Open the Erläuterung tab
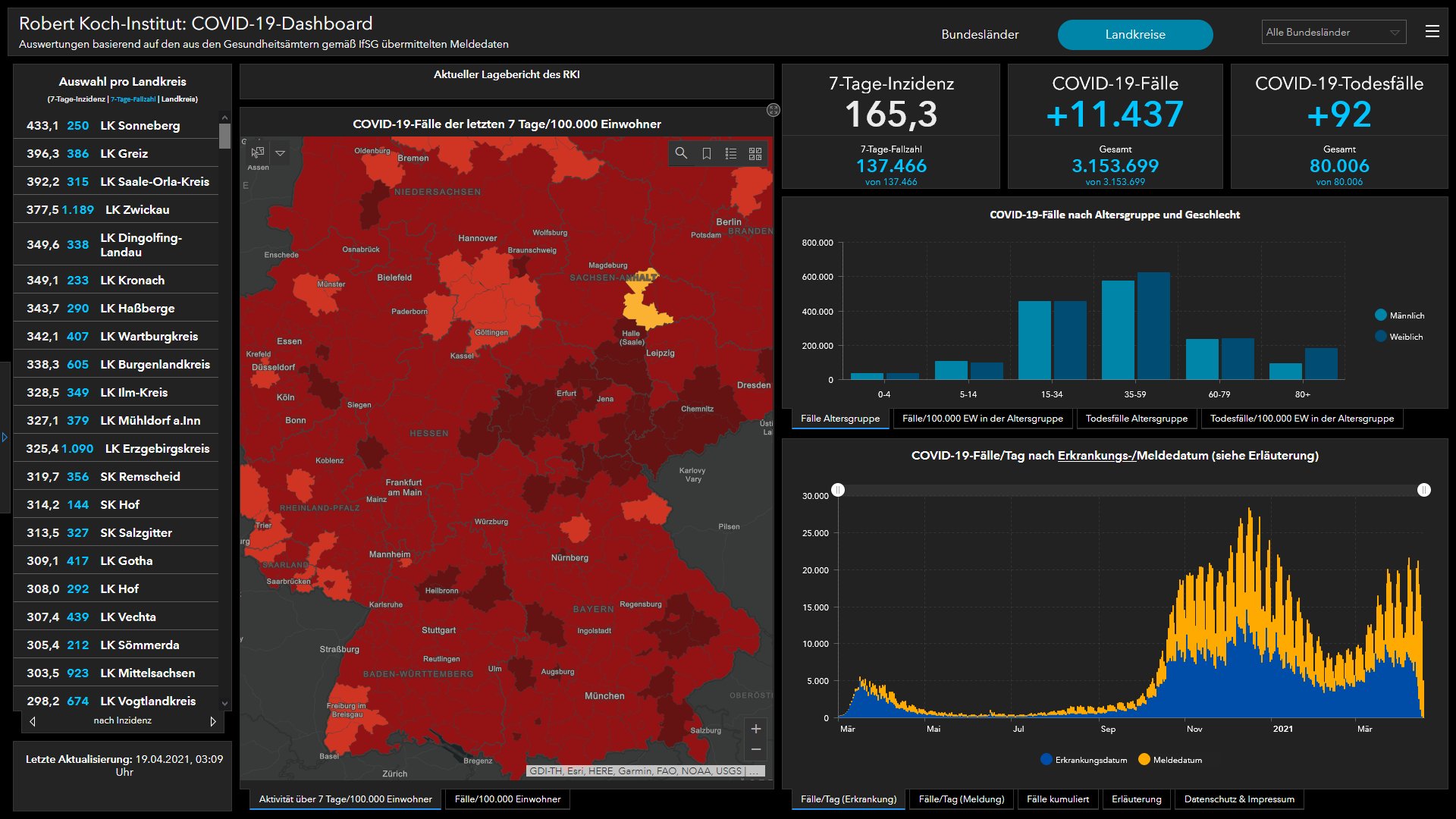This screenshot has width=1456, height=819. pyautogui.click(x=1136, y=799)
